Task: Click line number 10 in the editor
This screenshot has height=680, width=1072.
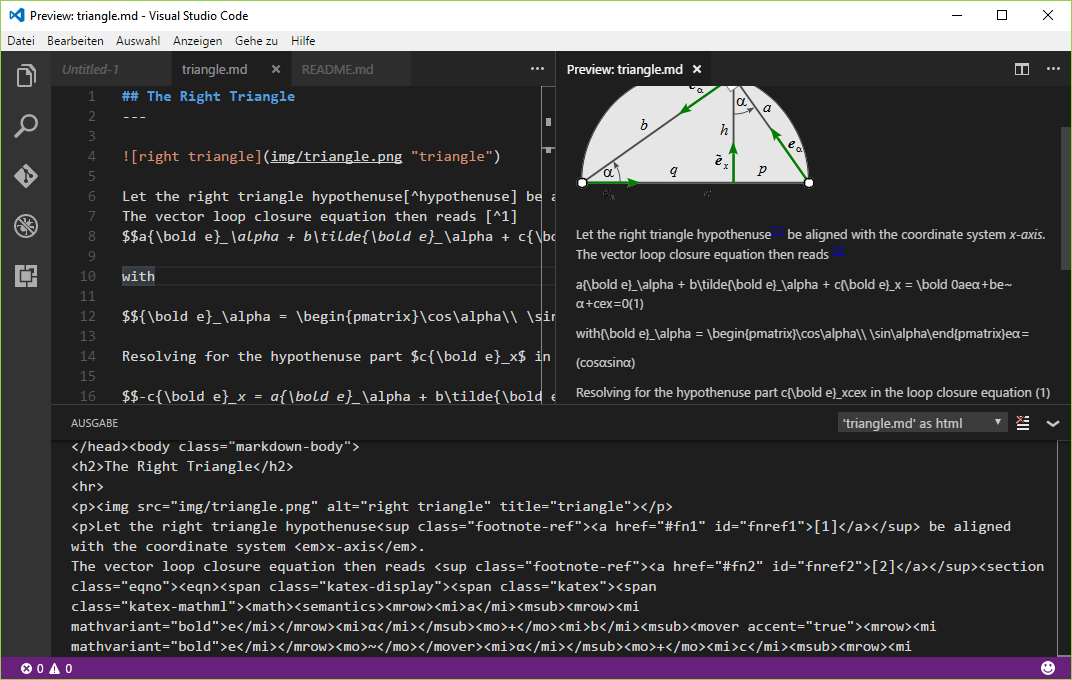Action: pyautogui.click(x=88, y=276)
